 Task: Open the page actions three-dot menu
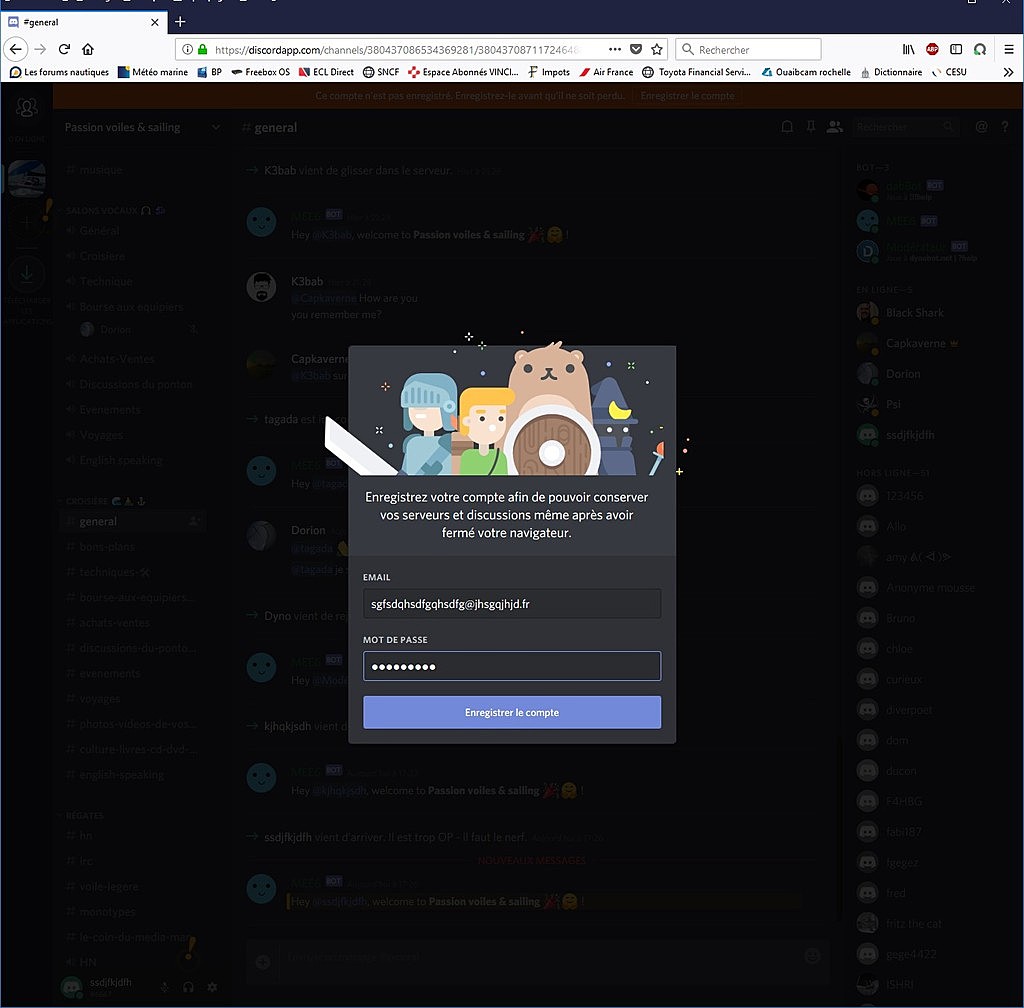615,50
